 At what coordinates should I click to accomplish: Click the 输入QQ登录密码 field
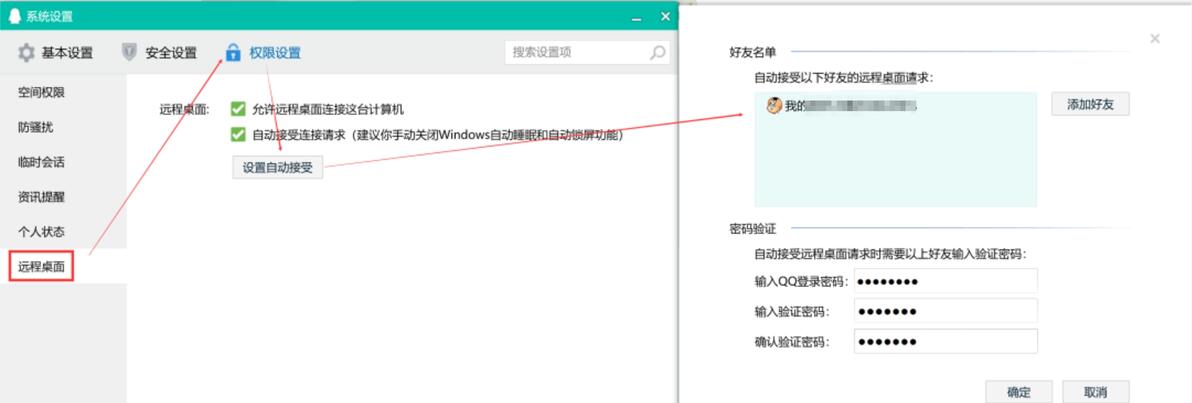click(x=946, y=281)
